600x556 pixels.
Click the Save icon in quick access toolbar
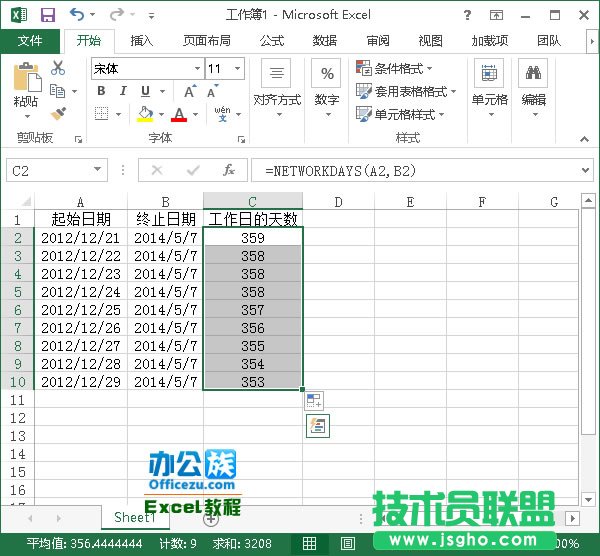pos(47,15)
